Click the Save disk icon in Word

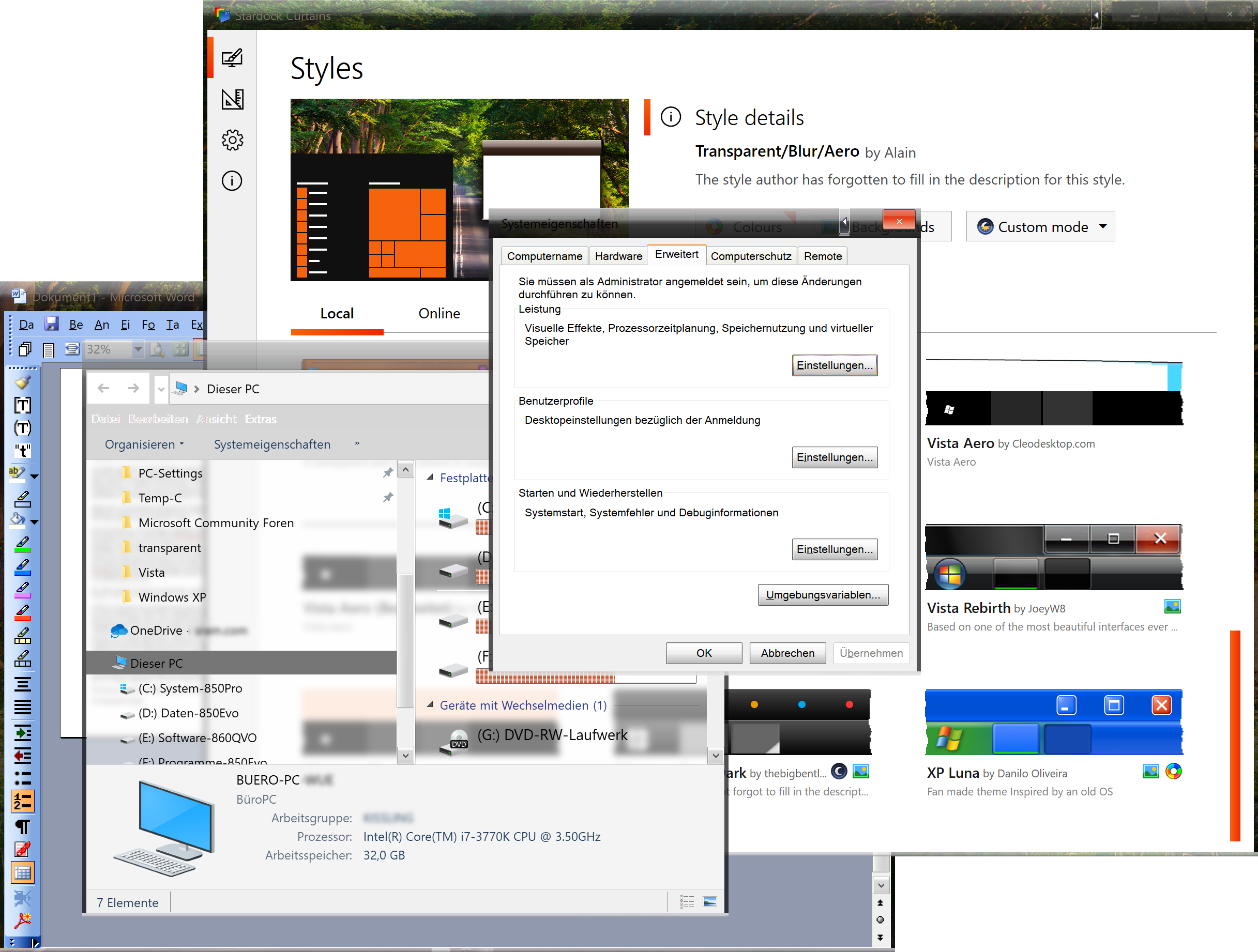click(x=51, y=324)
